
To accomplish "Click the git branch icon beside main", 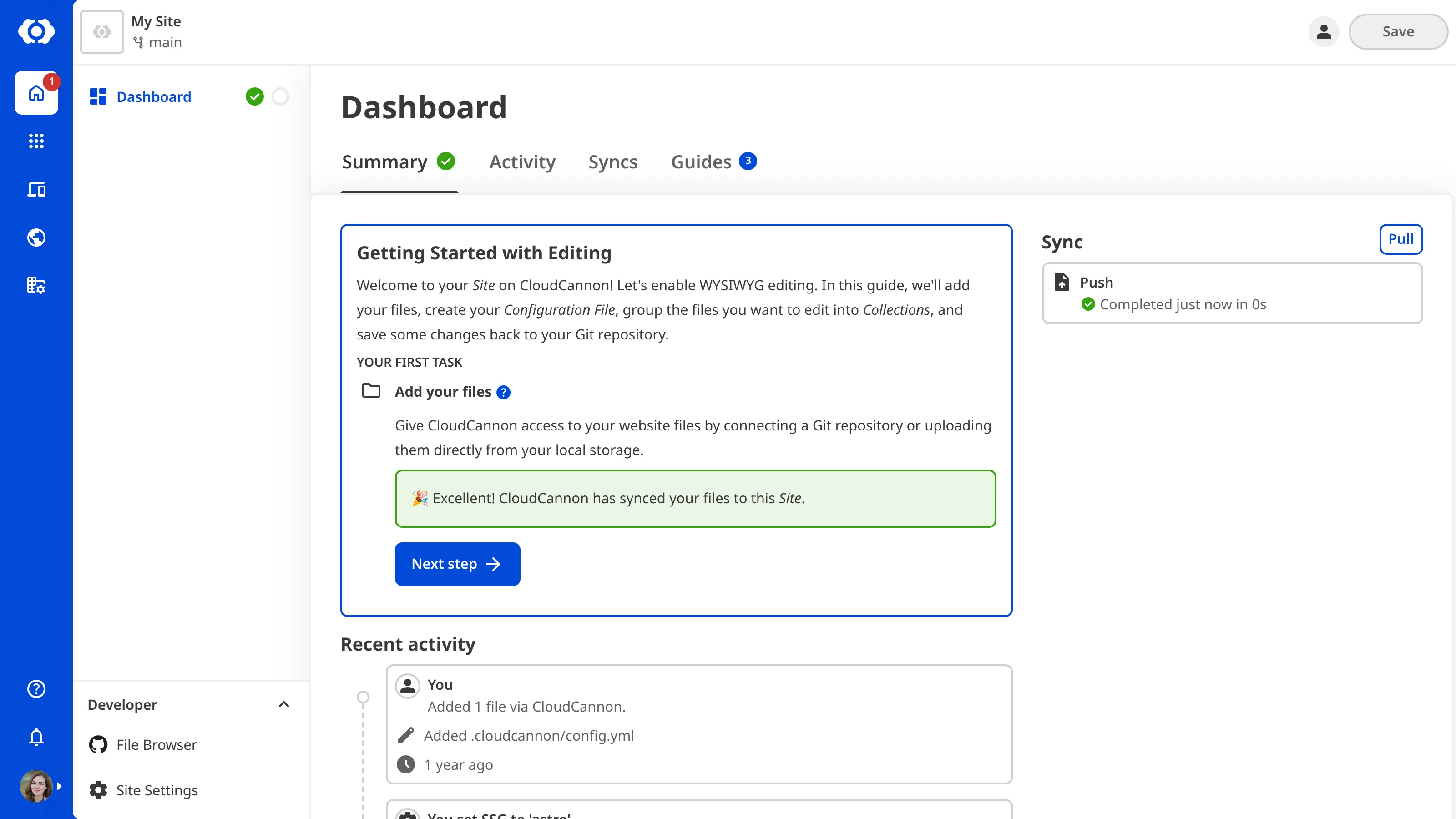I will 138,42.
